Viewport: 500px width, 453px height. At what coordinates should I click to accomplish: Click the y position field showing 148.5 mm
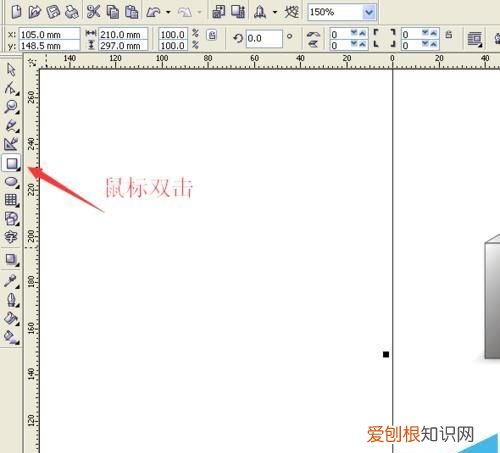click(x=49, y=45)
